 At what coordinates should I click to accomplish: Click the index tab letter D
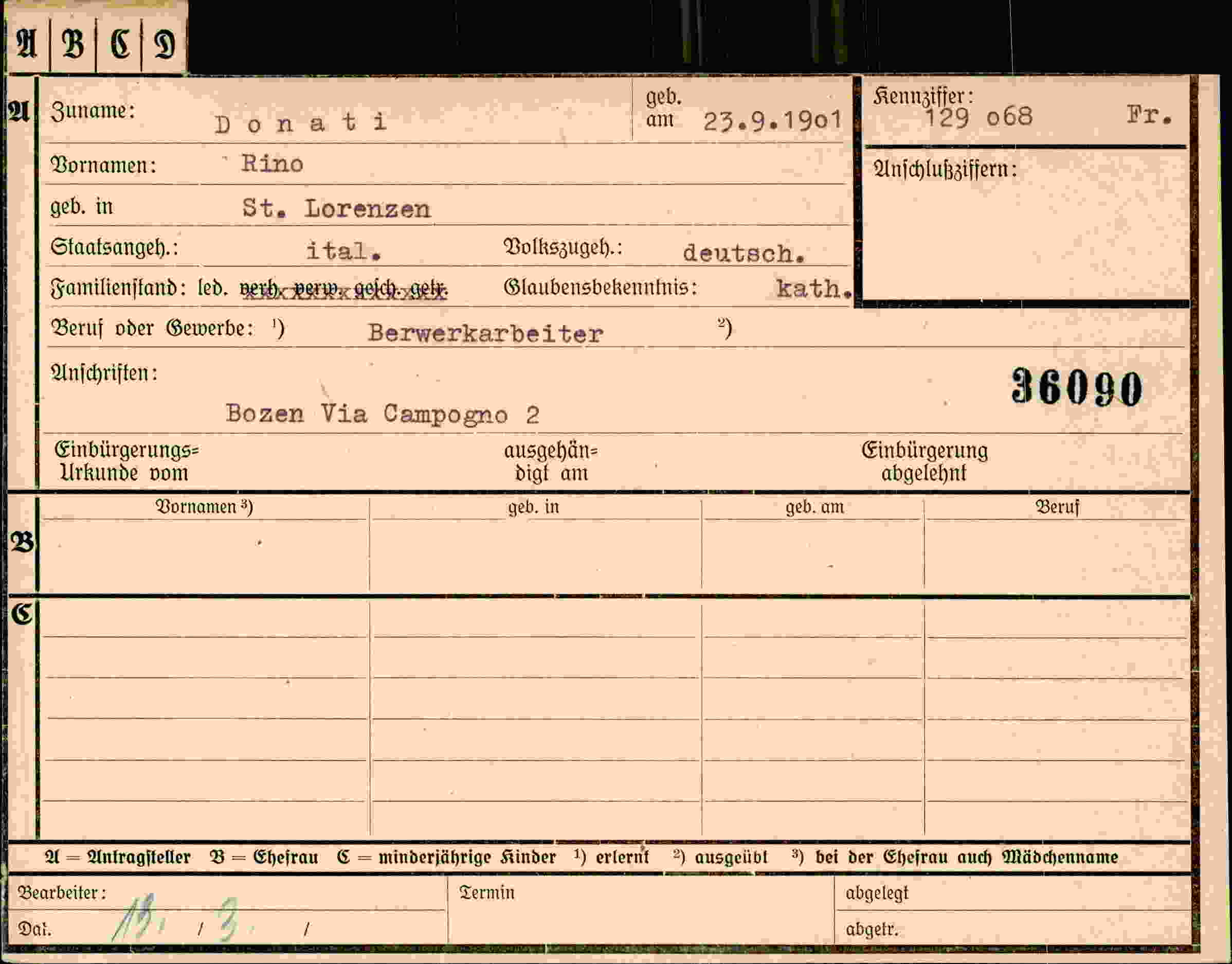point(165,45)
